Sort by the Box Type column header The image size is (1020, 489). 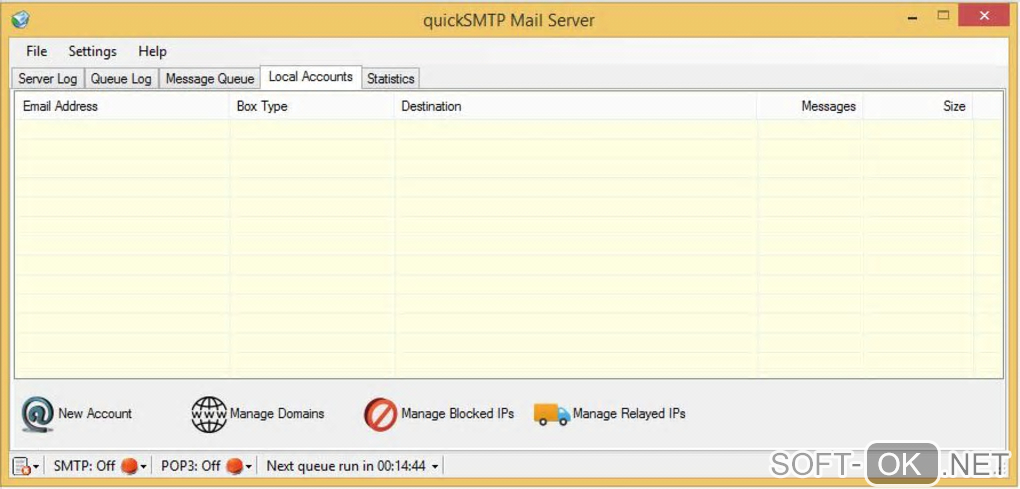262,106
